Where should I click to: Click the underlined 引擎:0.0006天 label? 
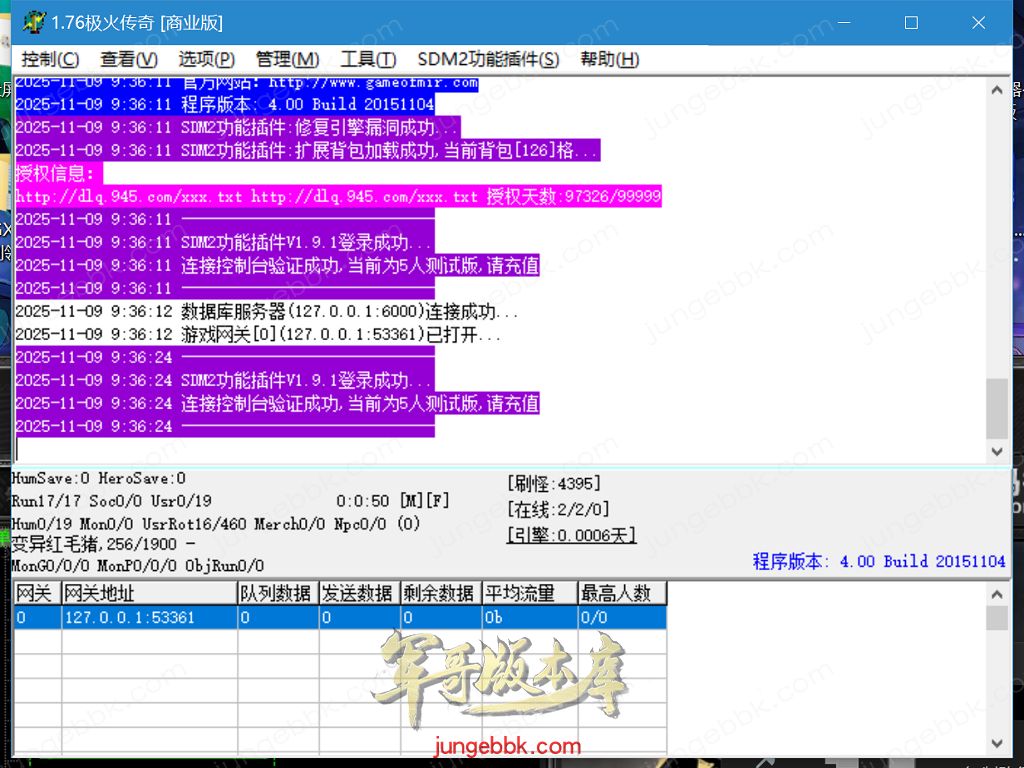571,536
